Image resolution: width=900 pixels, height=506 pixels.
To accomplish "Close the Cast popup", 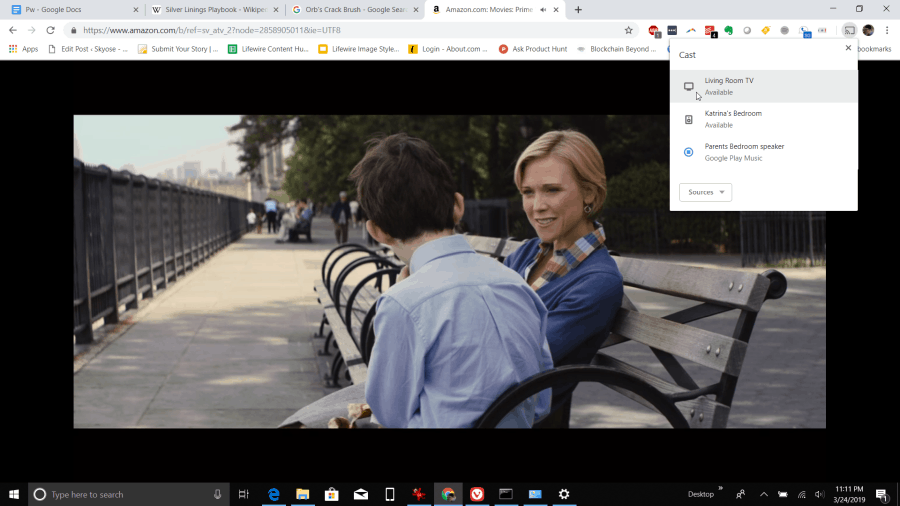I will 848,48.
